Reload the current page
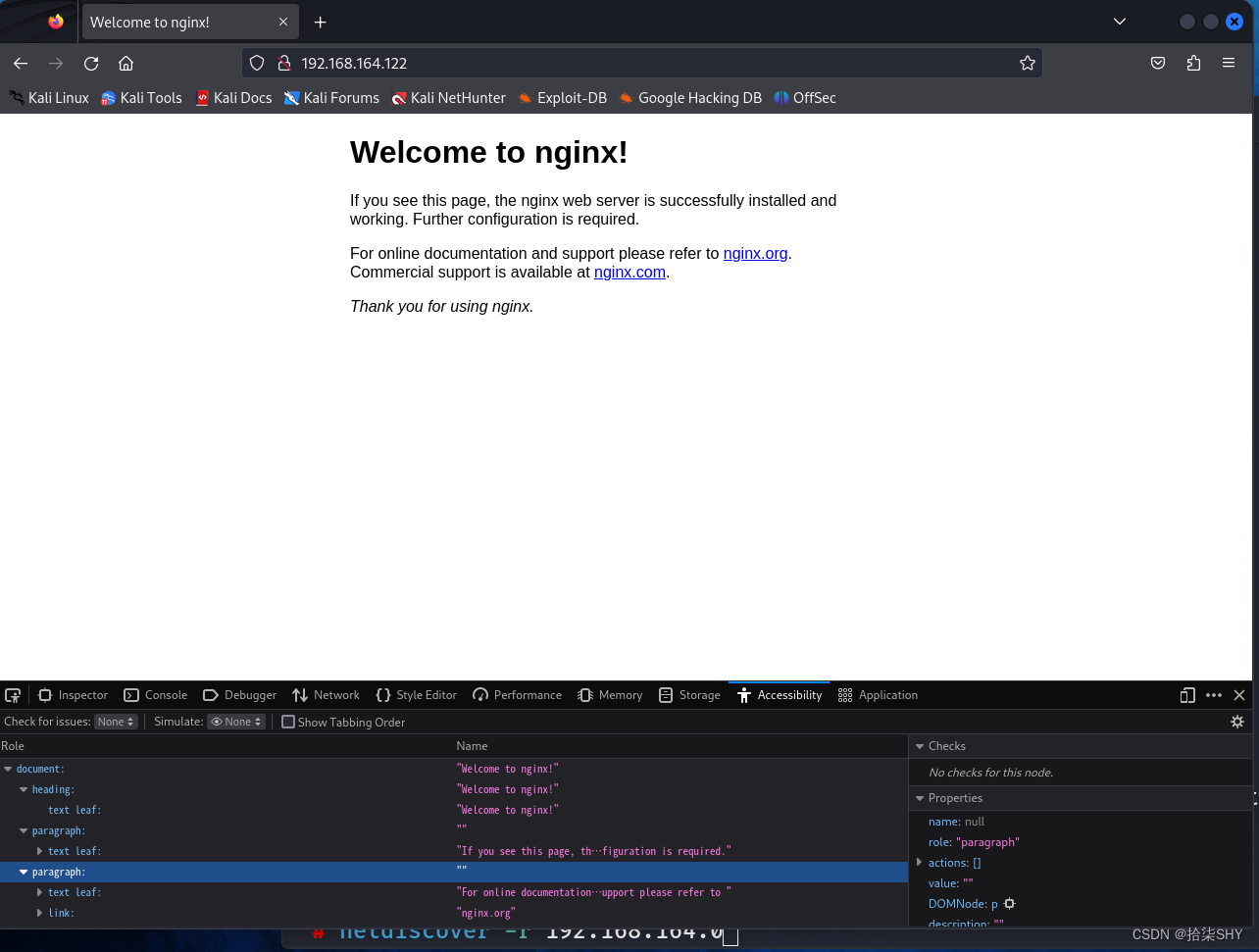This screenshot has height=952, width=1259. tap(91, 63)
